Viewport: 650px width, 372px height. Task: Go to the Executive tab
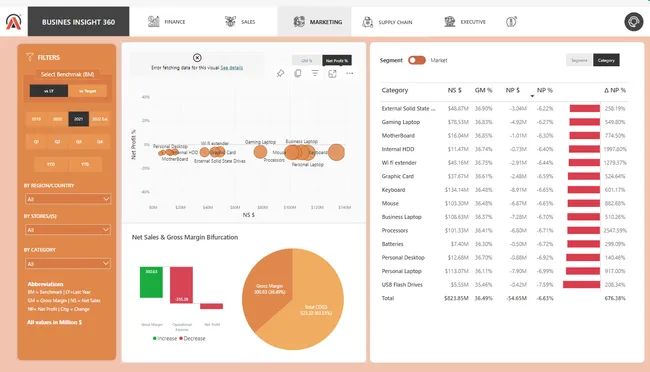pyautogui.click(x=473, y=22)
